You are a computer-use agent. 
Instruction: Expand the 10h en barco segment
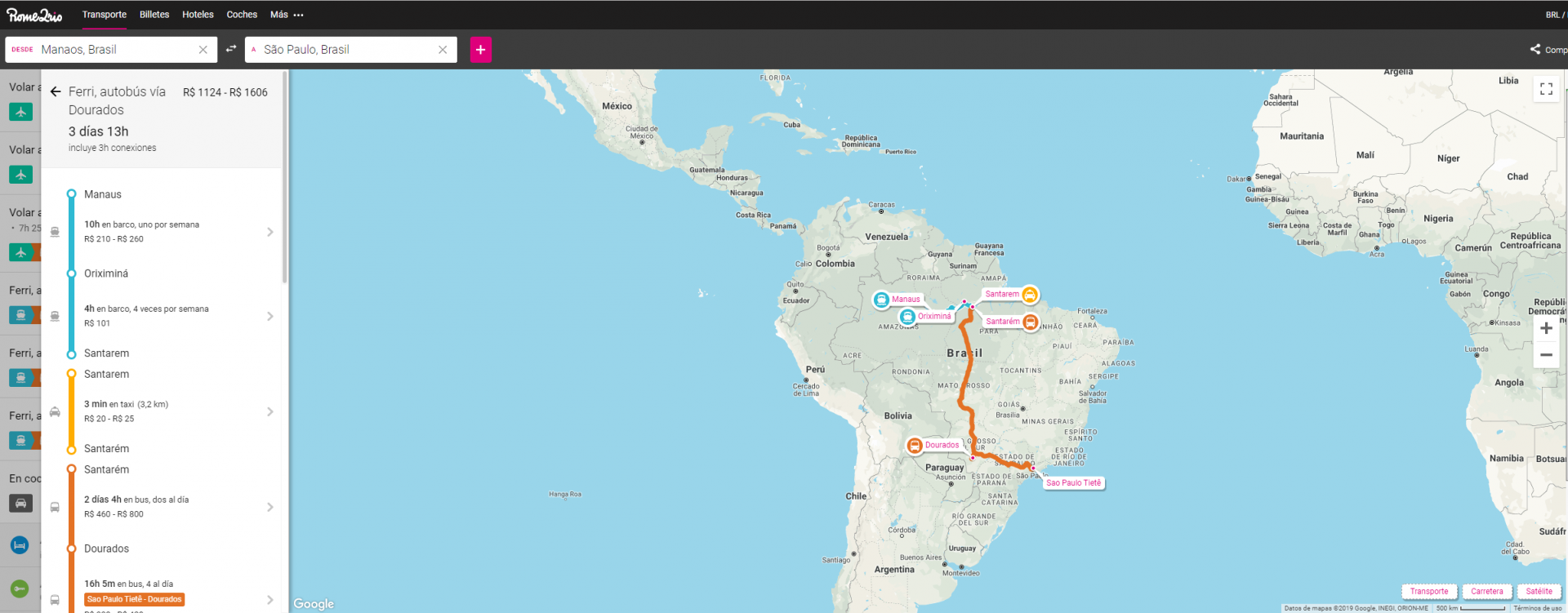click(163, 232)
